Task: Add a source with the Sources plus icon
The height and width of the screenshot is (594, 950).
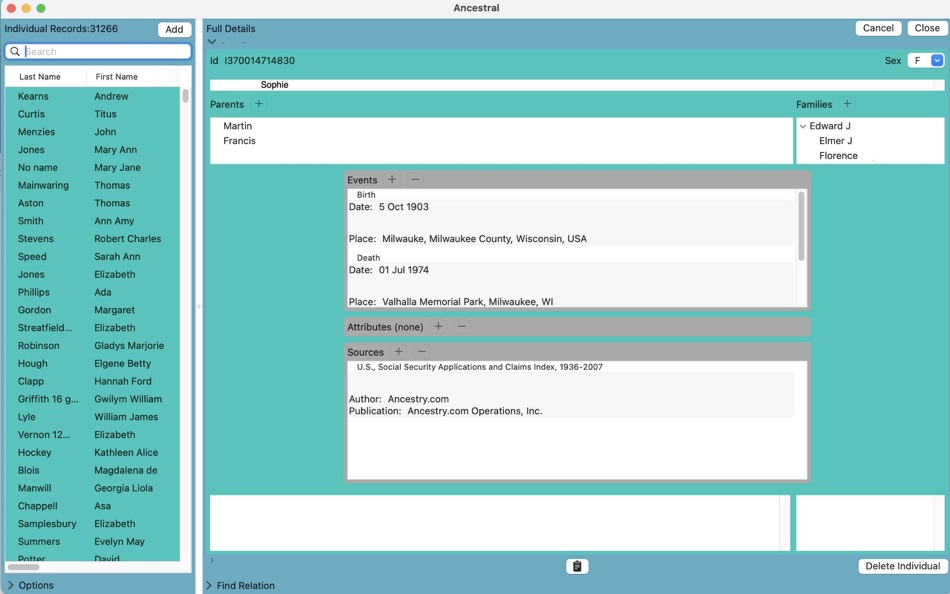Action: 399,352
